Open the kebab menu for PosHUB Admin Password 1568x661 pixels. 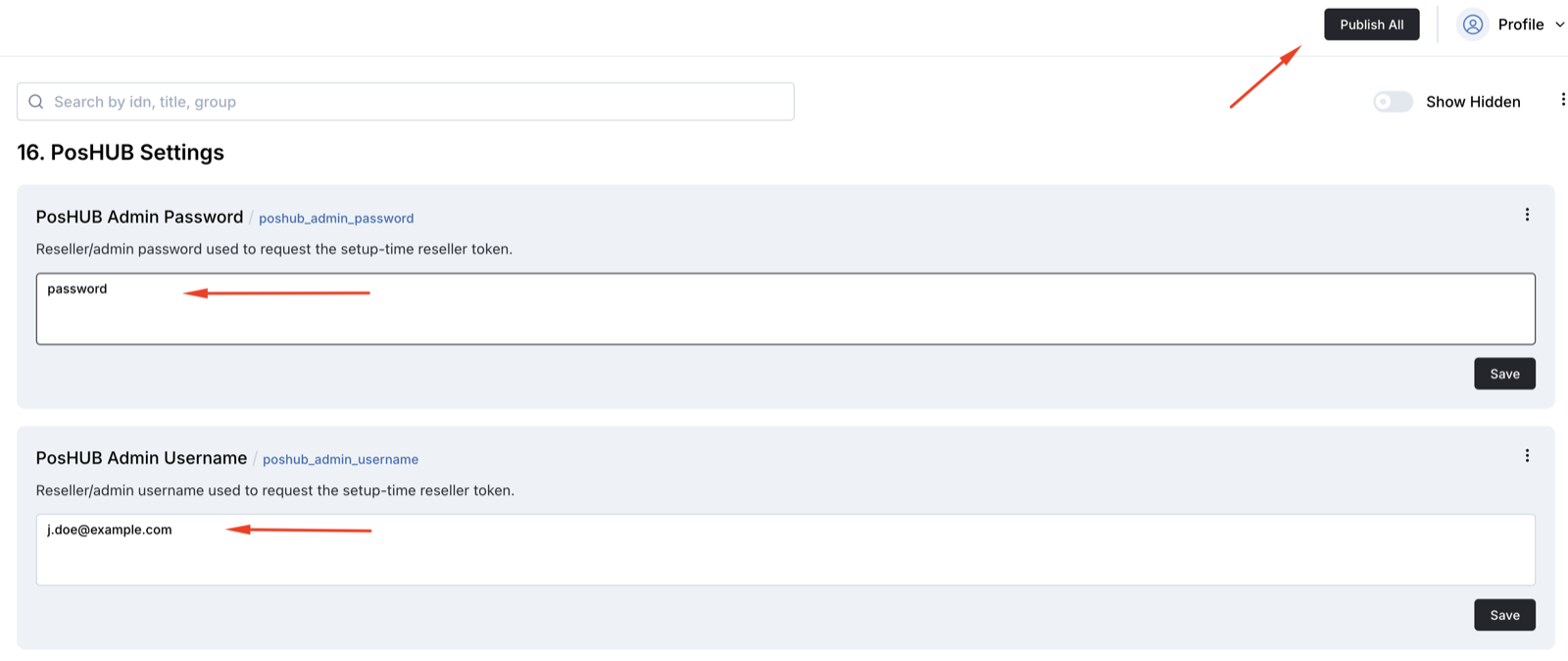[x=1527, y=215]
